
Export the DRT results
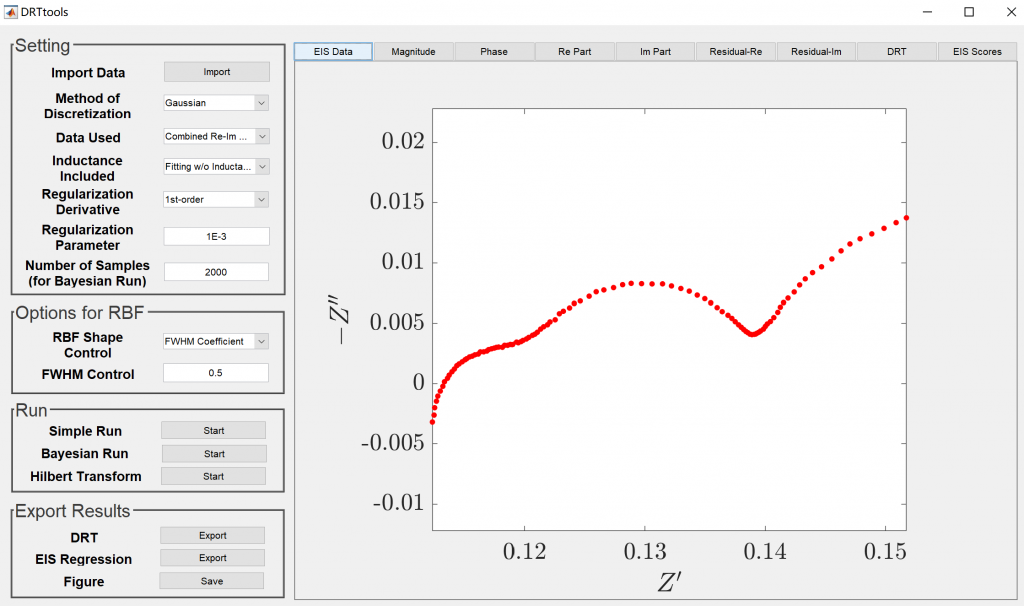tap(213, 536)
